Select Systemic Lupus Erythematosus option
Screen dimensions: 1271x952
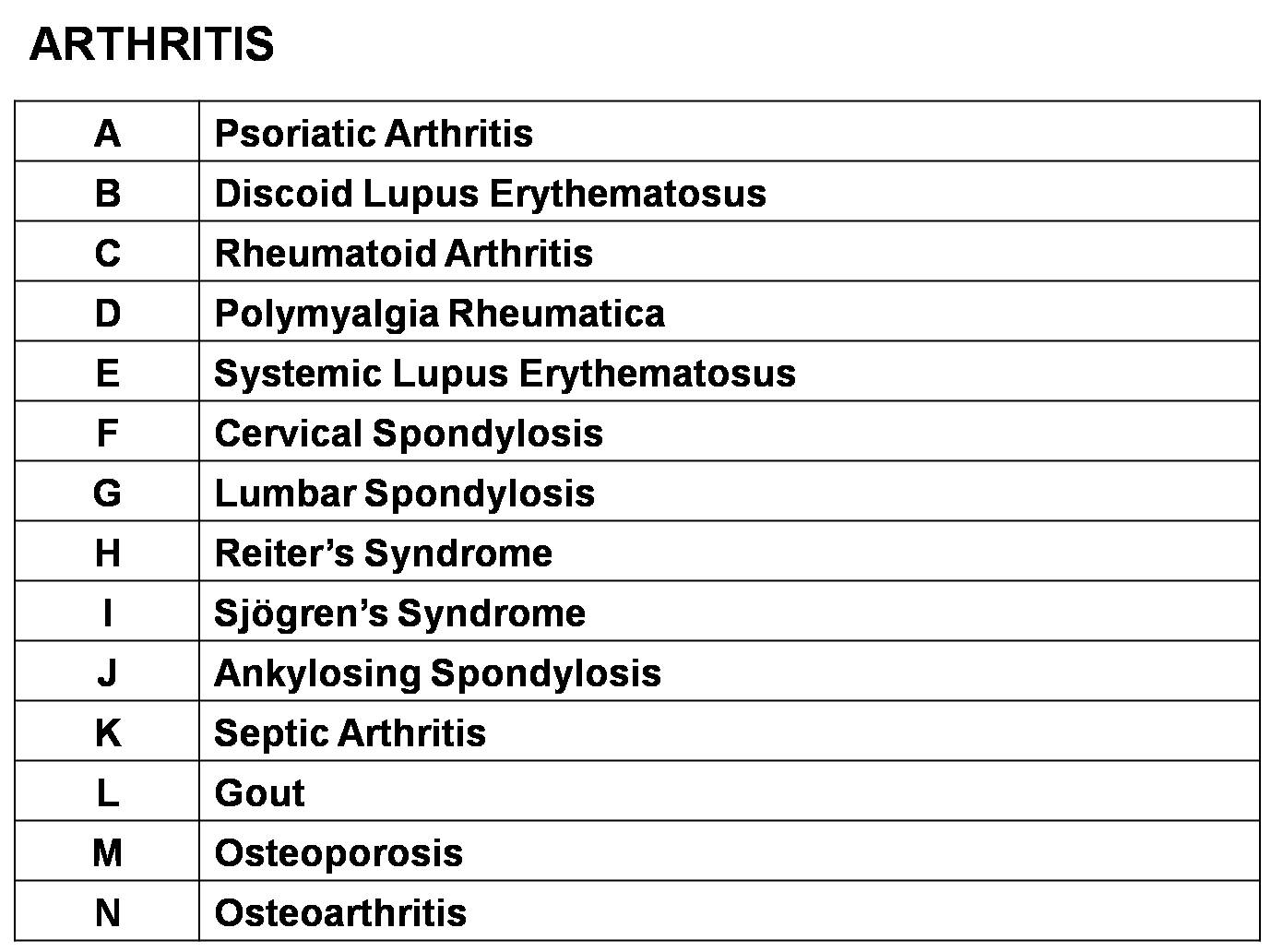[x=505, y=373]
